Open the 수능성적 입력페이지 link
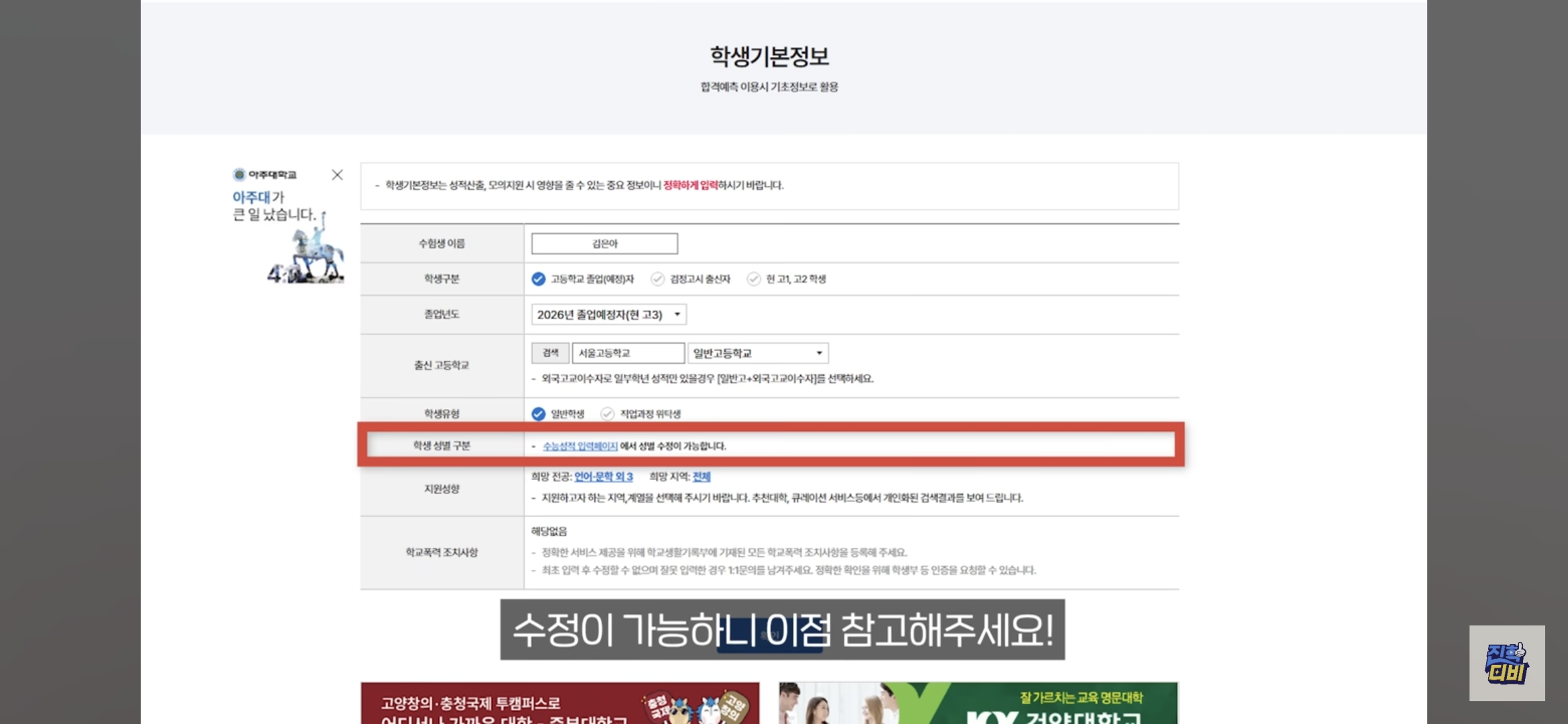1568x724 pixels. pos(580,446)
